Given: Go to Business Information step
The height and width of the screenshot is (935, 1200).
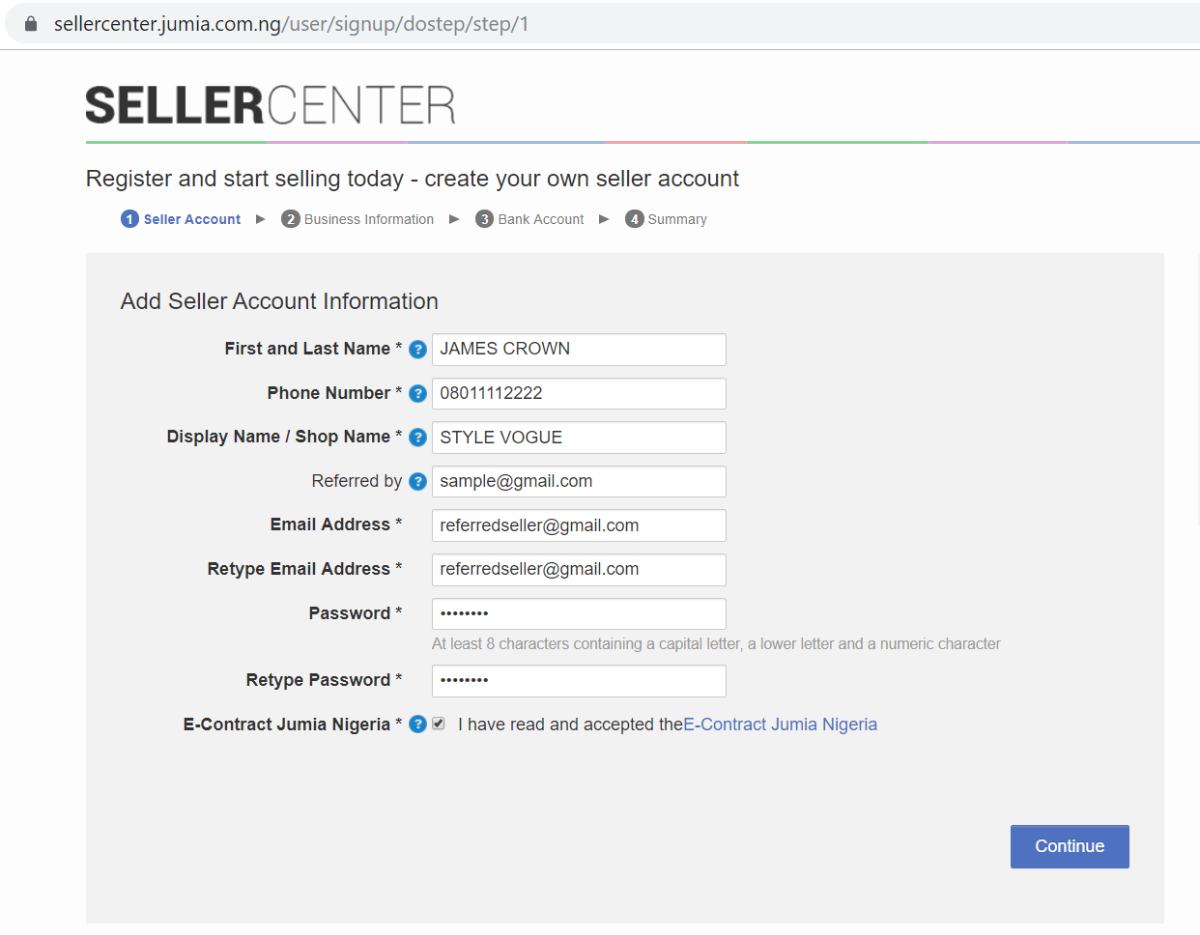Looking at the screenshot, I should 358,219.
